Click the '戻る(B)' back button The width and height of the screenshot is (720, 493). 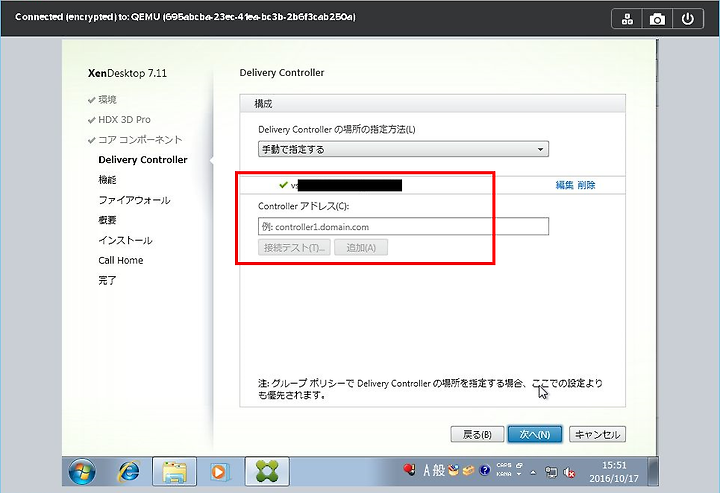click(477, 434)
